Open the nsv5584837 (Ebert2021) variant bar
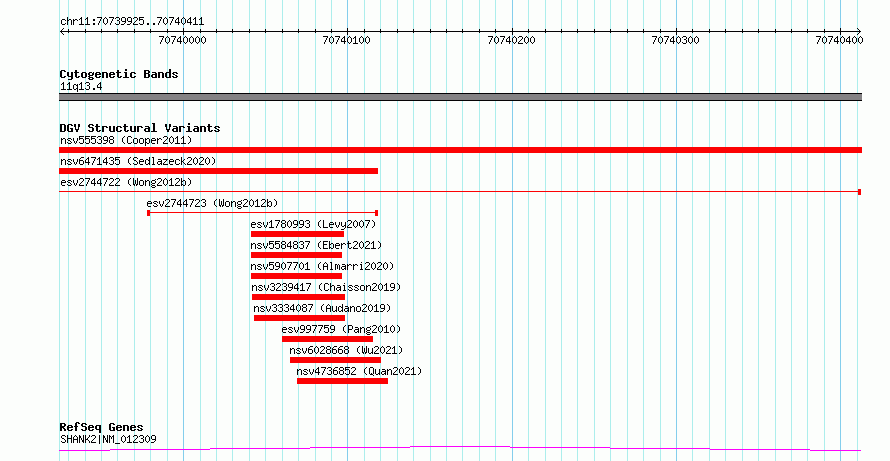Viewport: 890px width, 461px height. coord(296,255)
